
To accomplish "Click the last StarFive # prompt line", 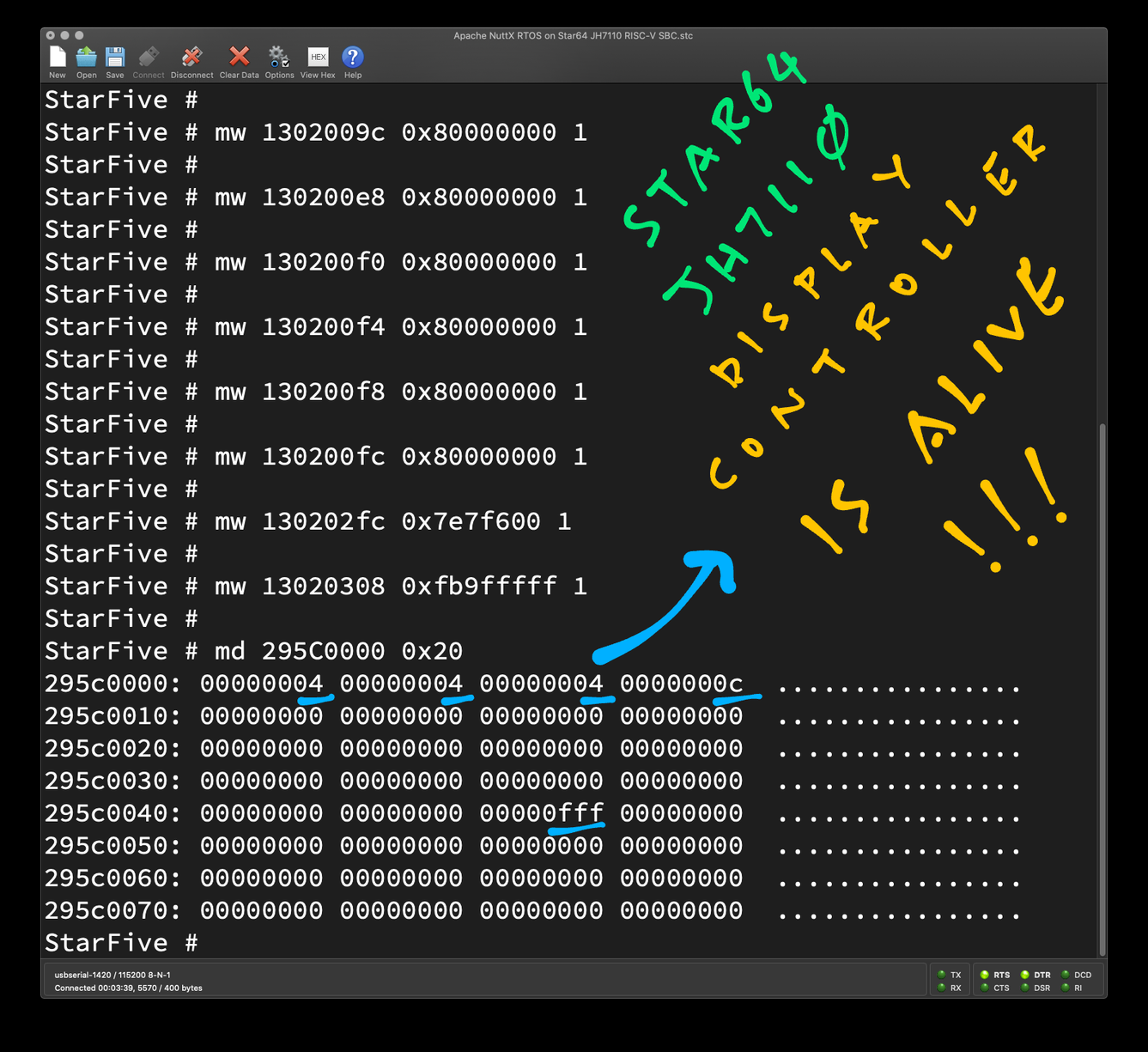I will click(121, 943).
